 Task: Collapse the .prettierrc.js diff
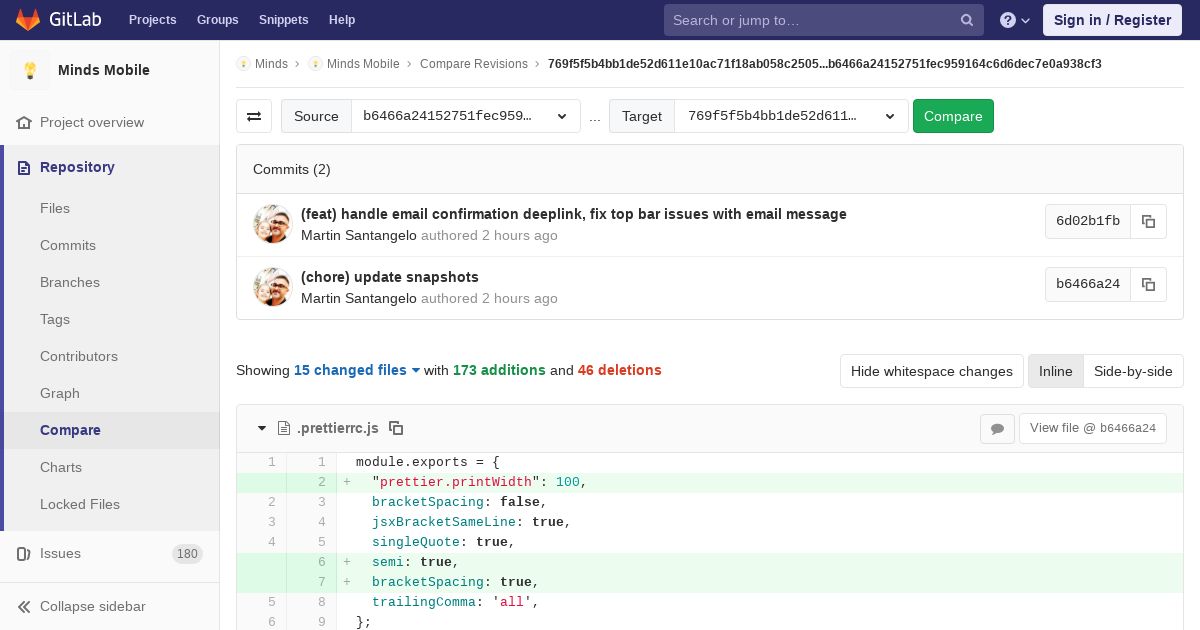[x=262, y=428]
